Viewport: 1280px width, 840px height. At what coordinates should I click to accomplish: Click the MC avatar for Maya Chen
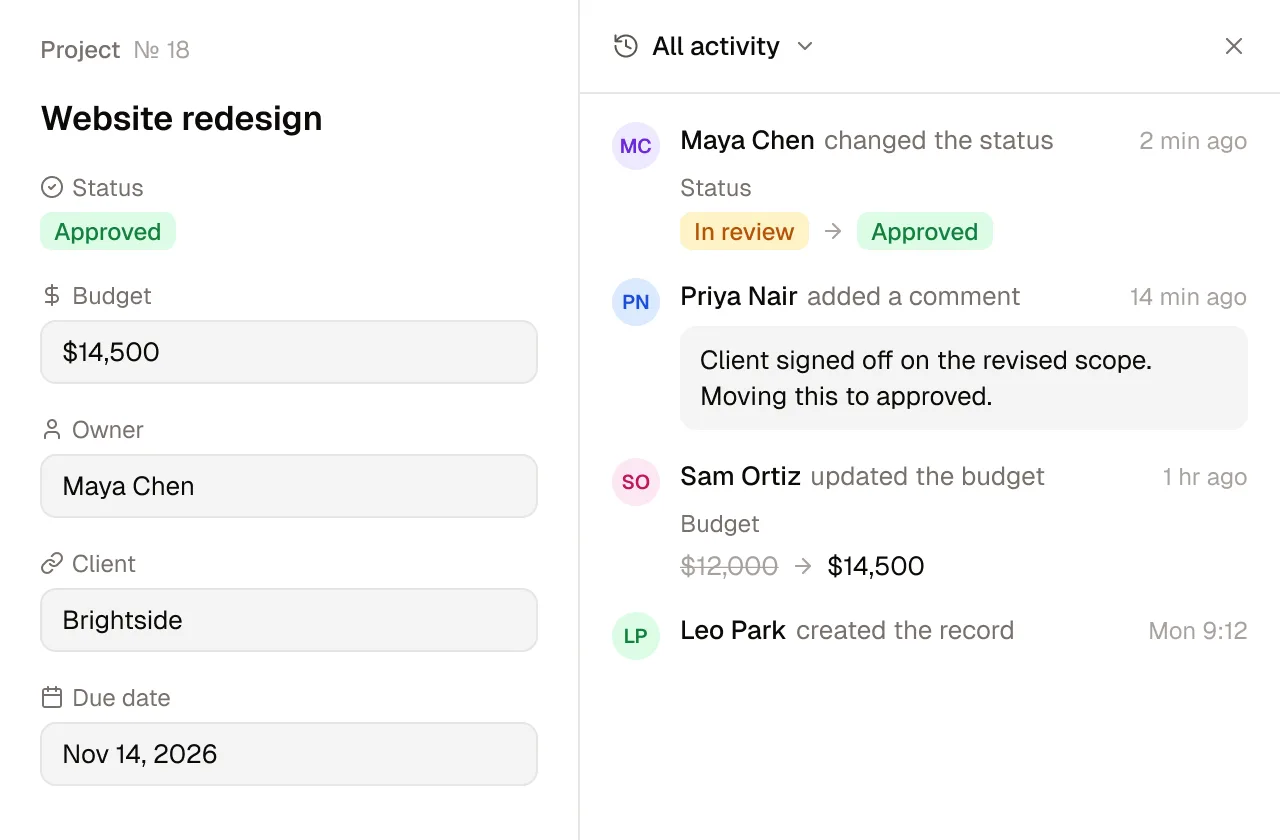coord(636,146)
